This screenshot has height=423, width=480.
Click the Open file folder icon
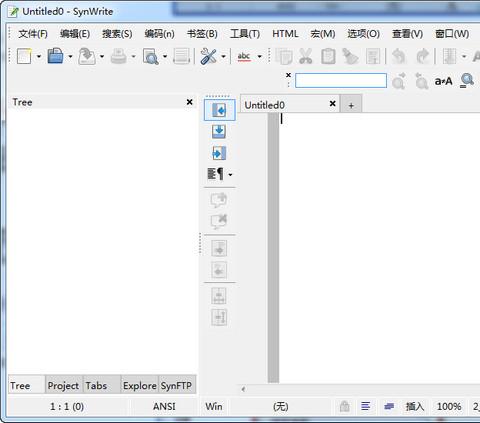(55, 56)
